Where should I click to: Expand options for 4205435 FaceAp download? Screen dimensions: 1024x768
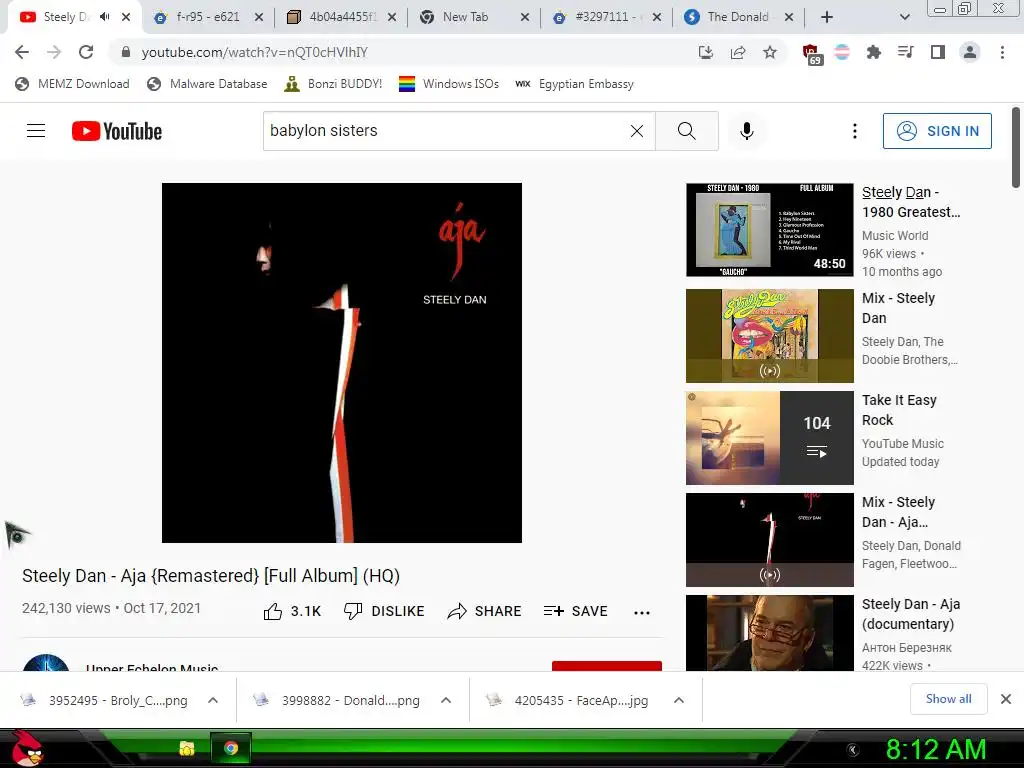679,700
